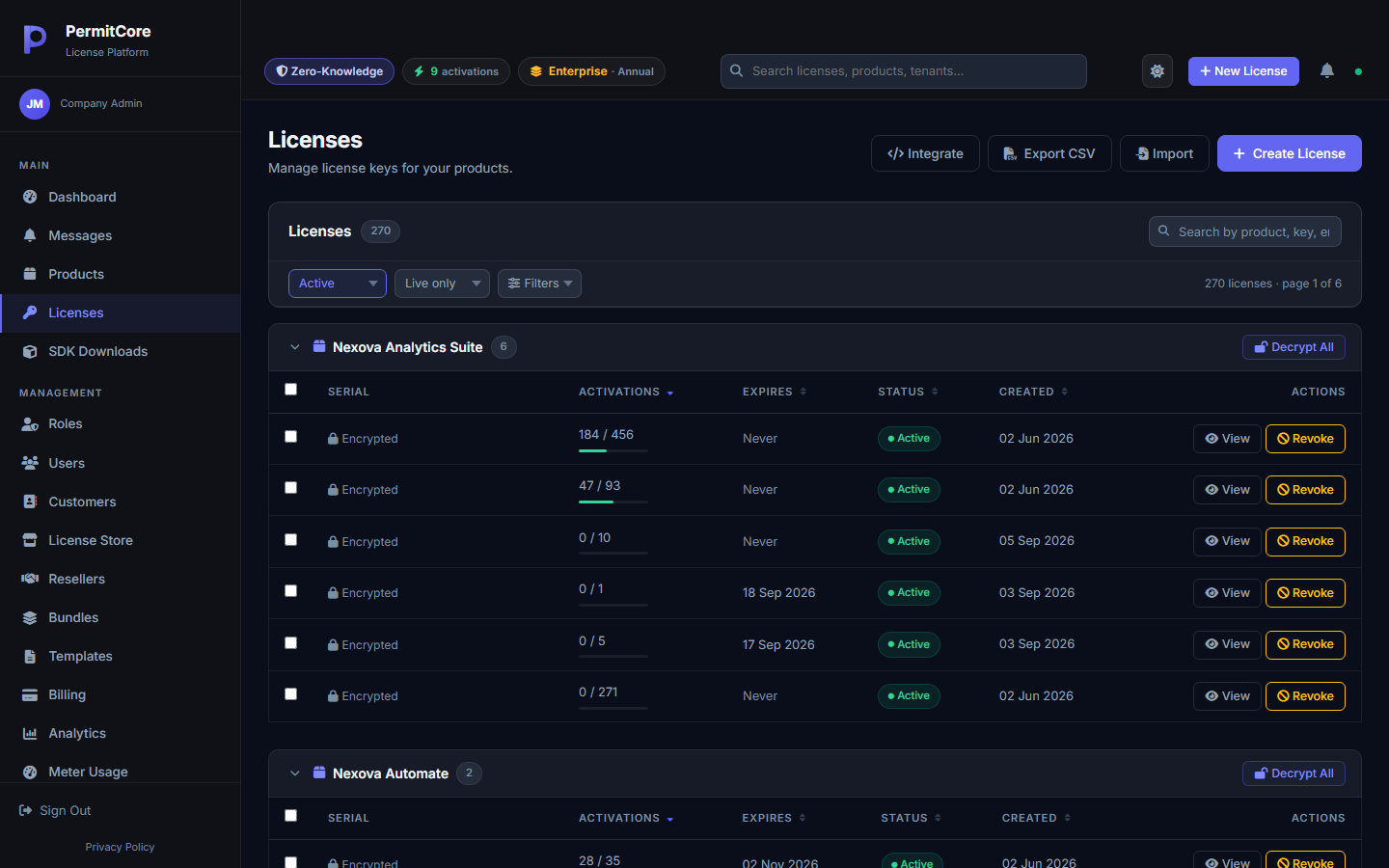Click the SDK Downloads cube icon
This screenshot has width=1389, height=868.
[30, 351]
